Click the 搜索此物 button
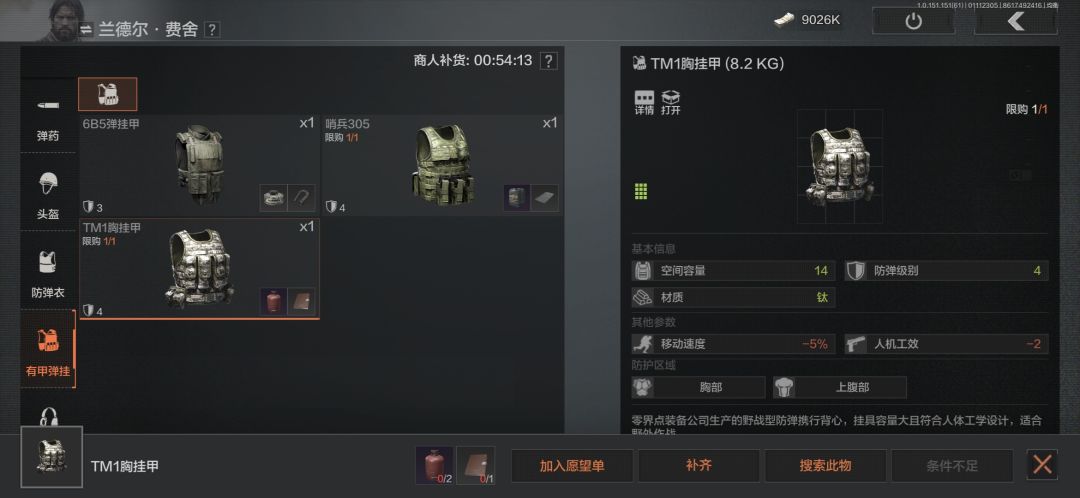Screen dimensions: 1080x498 825,466
